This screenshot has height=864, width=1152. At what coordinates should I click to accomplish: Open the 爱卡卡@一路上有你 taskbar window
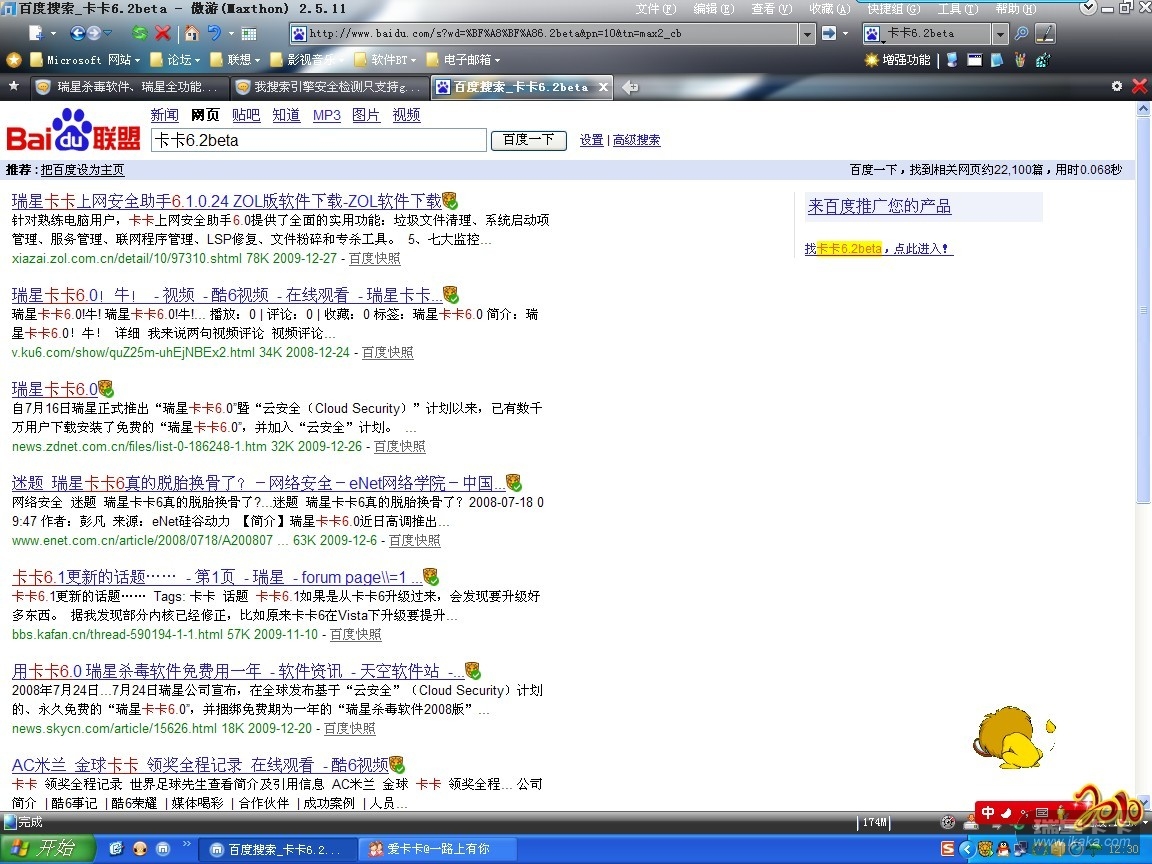439,849
